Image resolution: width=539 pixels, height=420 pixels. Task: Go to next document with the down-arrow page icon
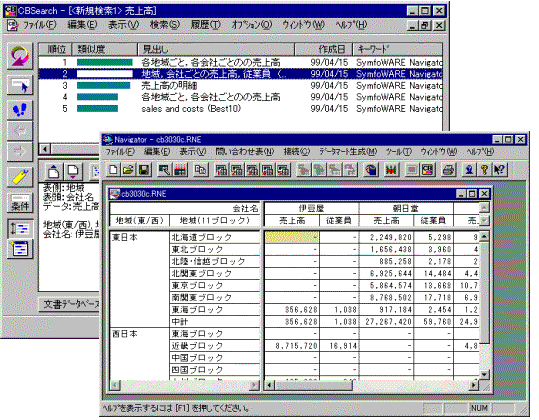pos(73,171)
